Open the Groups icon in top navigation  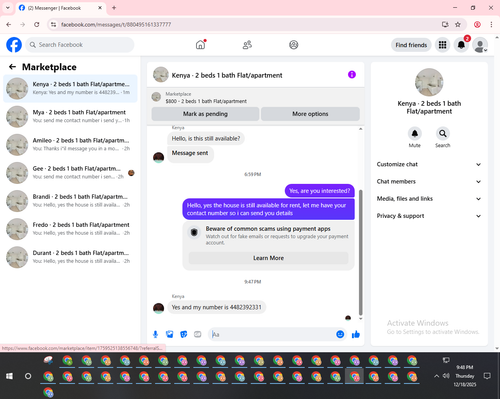click(x=294, y=45)
